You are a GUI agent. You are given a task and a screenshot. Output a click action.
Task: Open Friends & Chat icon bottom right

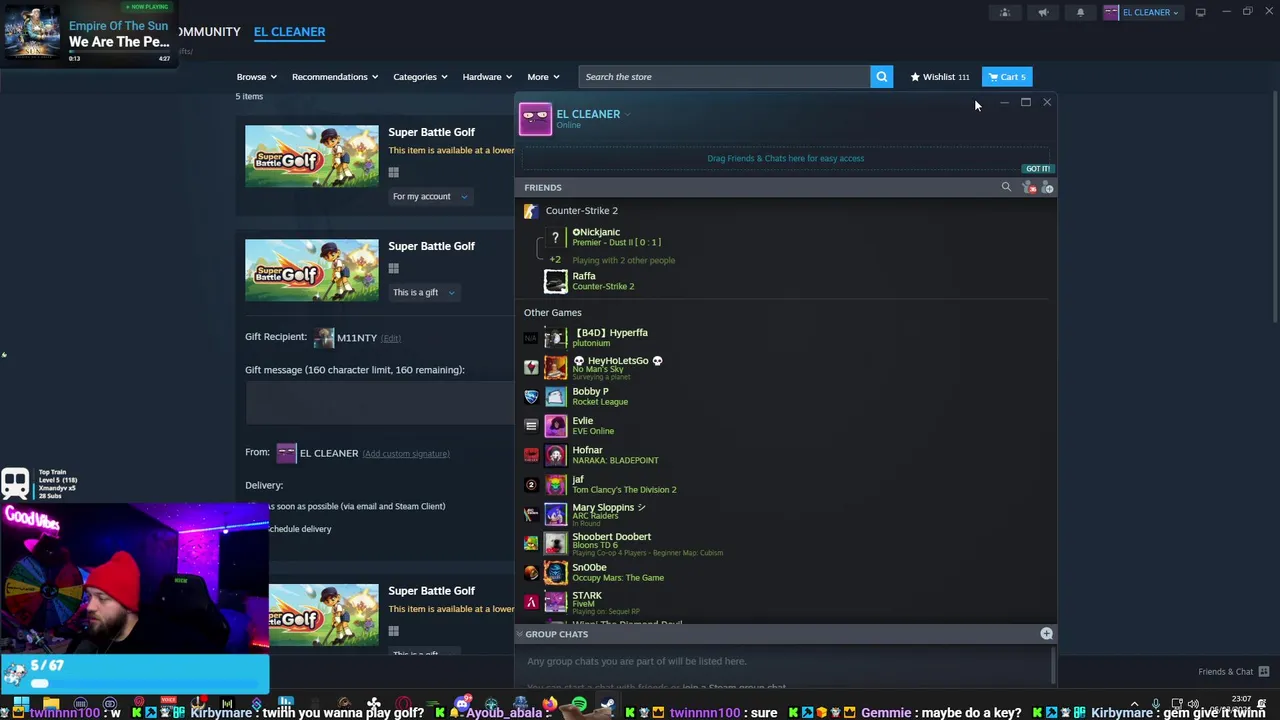click(x=1264, y=671)
